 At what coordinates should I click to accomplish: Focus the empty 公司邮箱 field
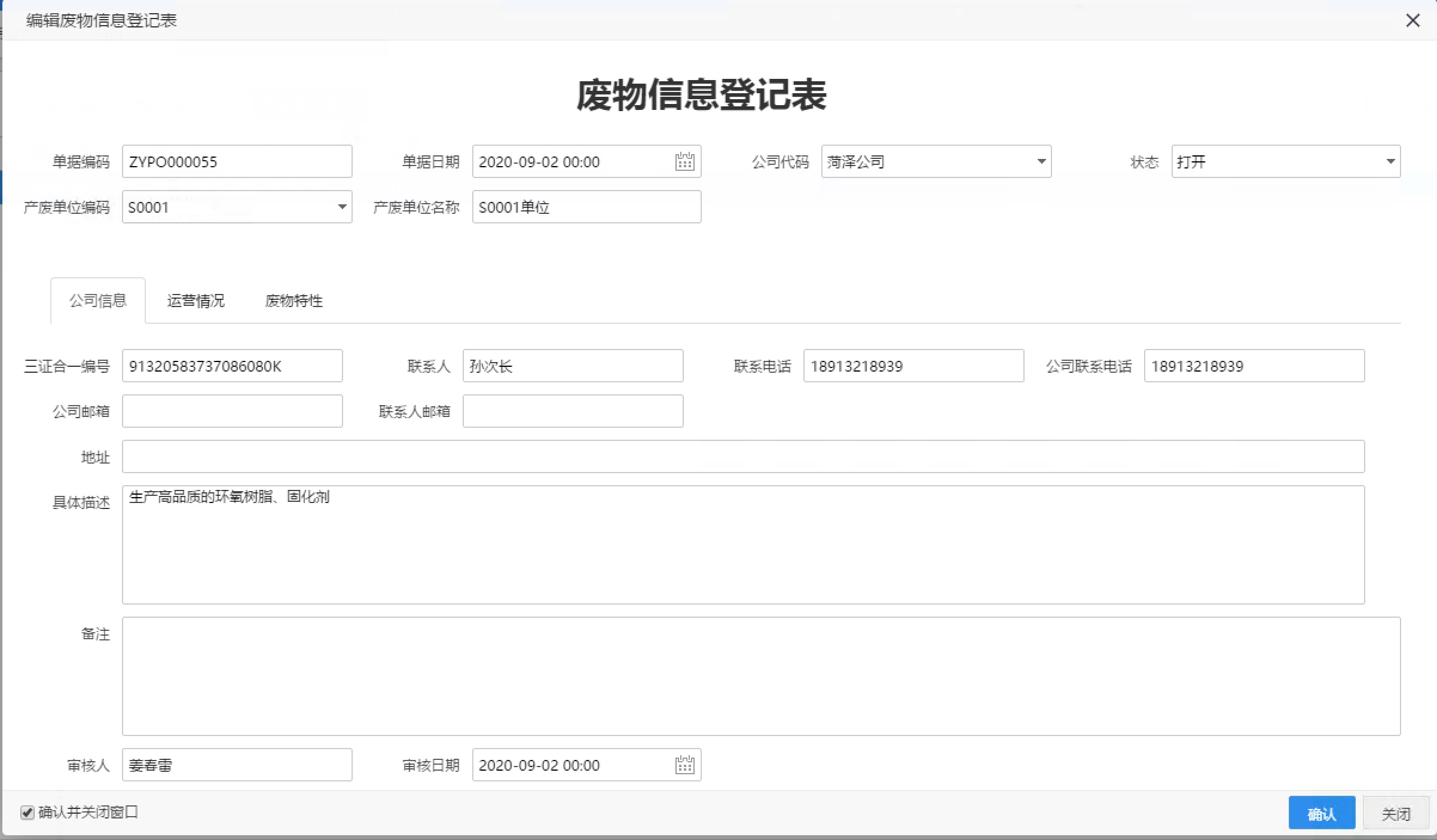click(x=233, y=411)
